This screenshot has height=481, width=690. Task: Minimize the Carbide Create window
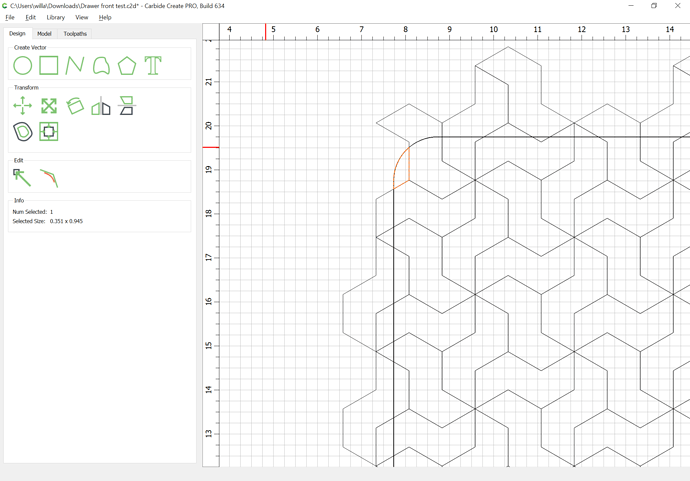click(x=631, y=6)
